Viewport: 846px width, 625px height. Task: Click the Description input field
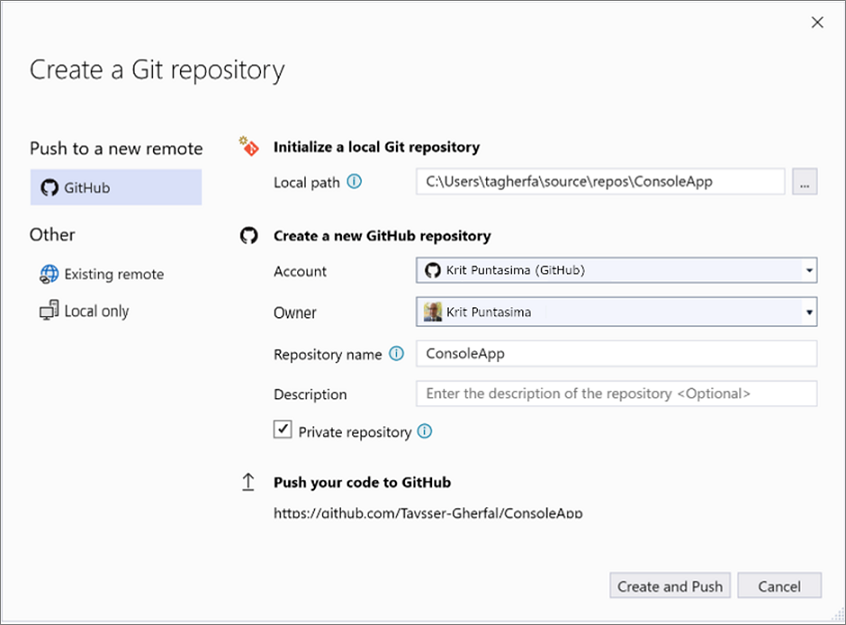[616, 393]
